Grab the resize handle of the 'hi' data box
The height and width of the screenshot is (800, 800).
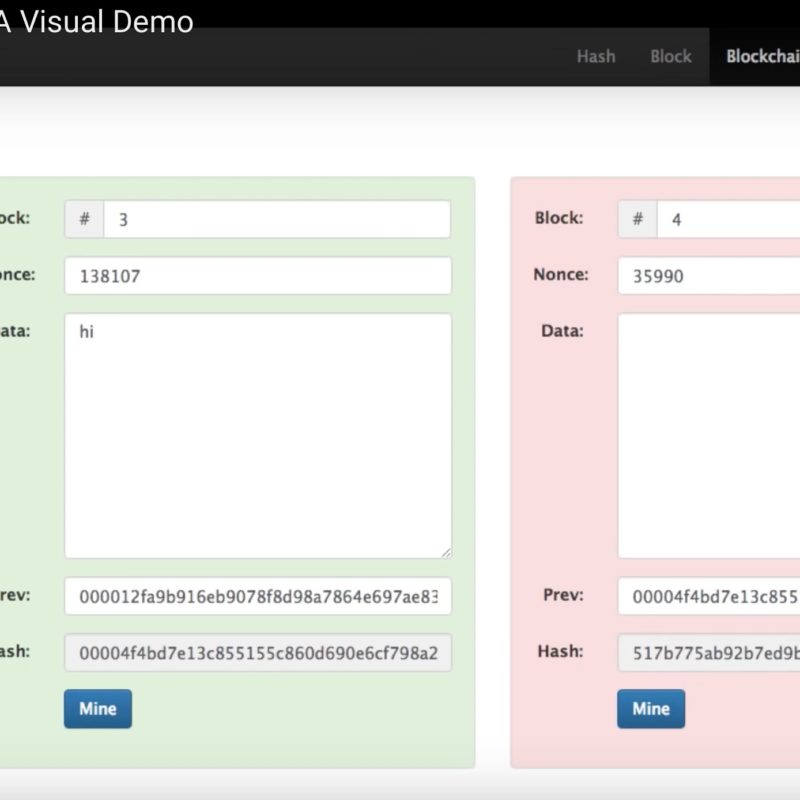445,551
